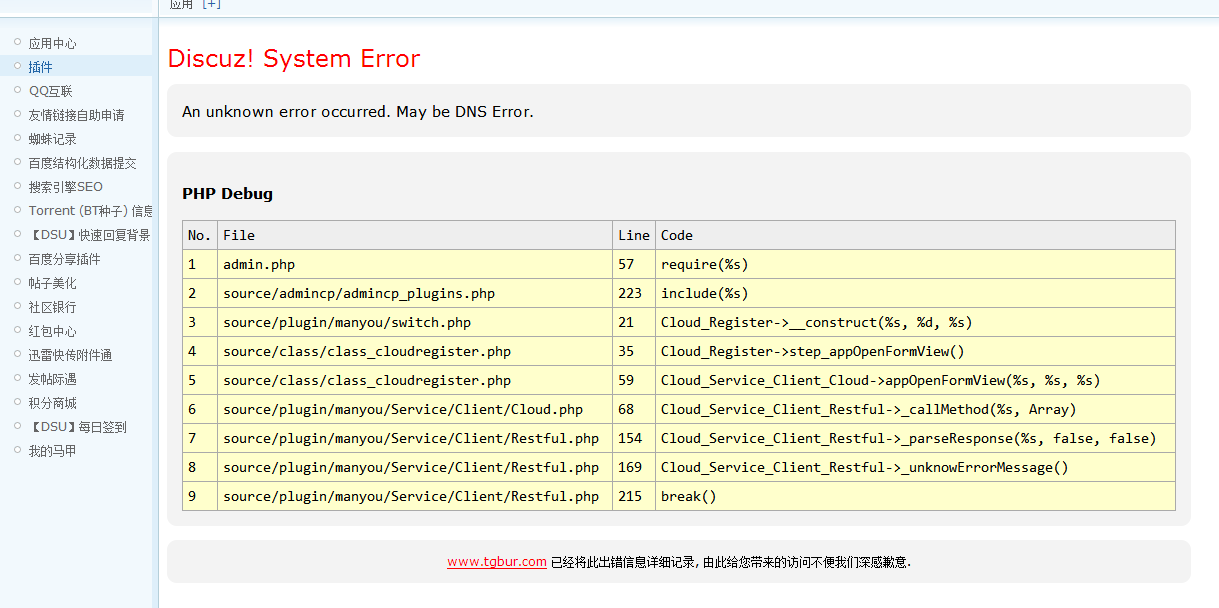1219x608 pixels.
Task: Select the Cloud_Register->__construct code cell
Action: pos(915,322)
